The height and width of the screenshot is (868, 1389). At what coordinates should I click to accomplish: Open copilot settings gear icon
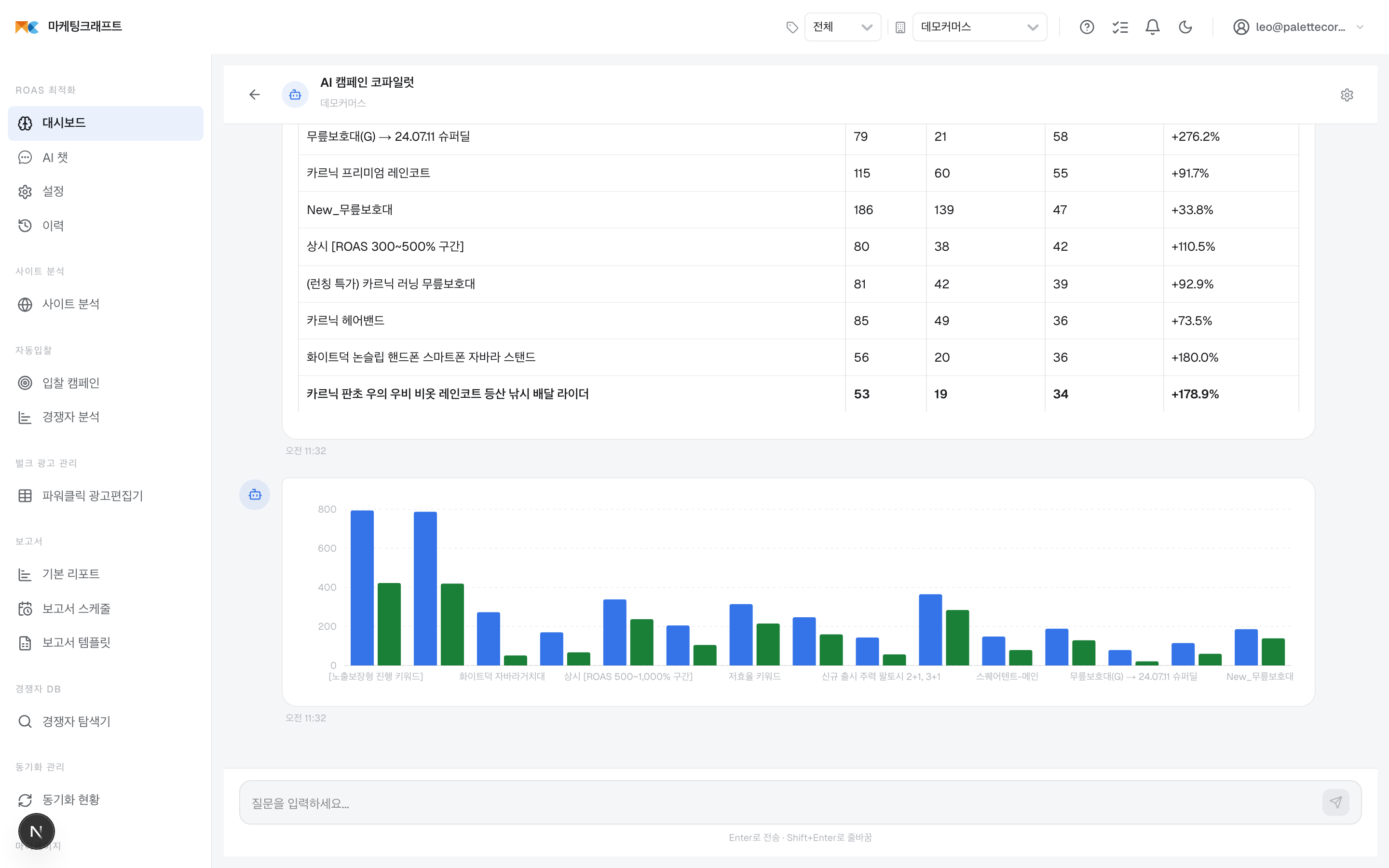coord(1347,95)
